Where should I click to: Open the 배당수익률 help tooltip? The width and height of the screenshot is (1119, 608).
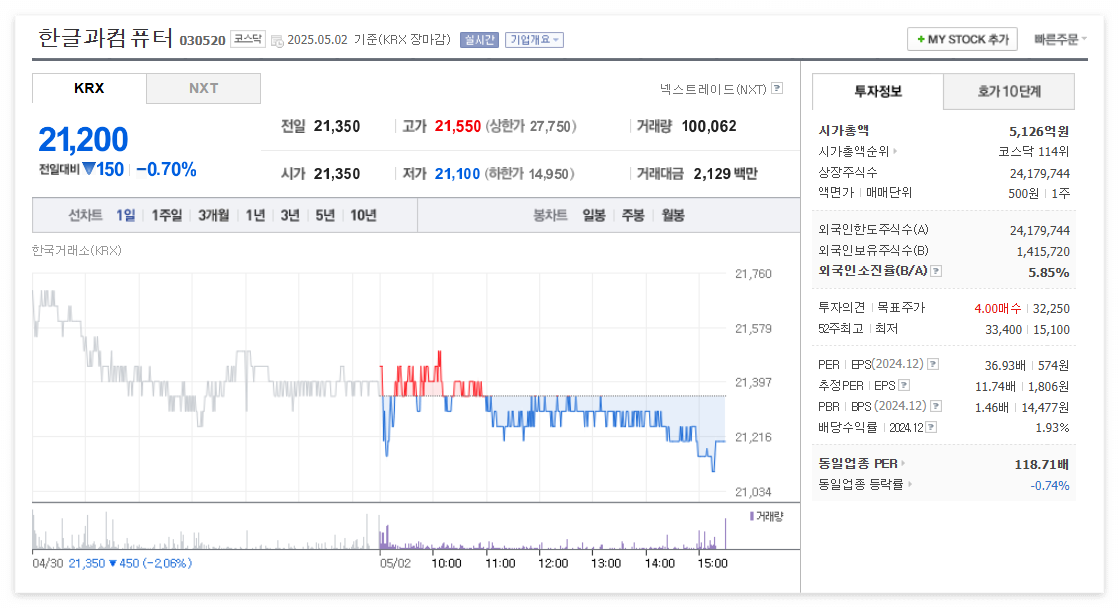coord(931,428)
